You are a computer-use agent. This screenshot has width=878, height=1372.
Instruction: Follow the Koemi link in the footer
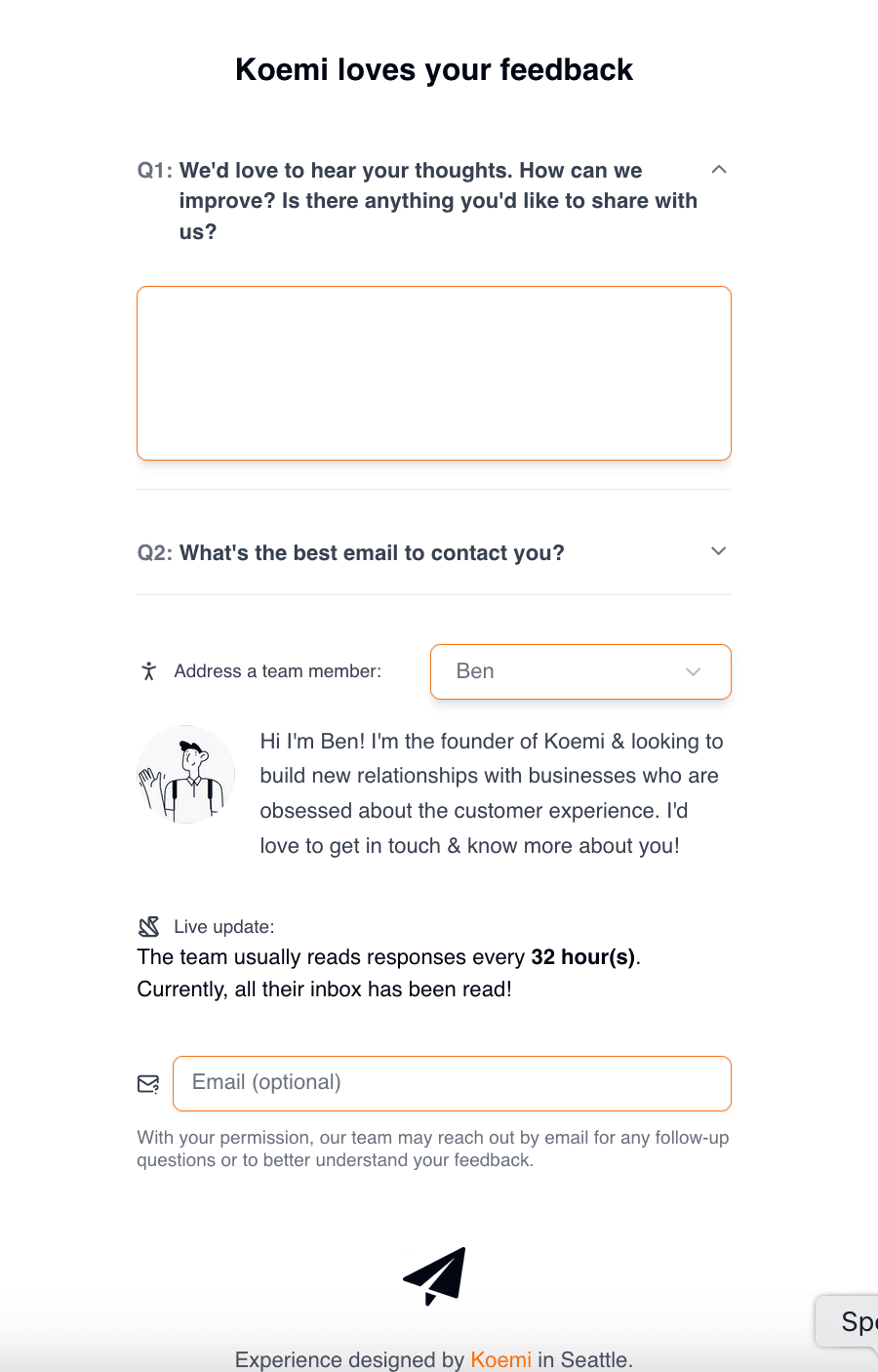(500, 1359)
